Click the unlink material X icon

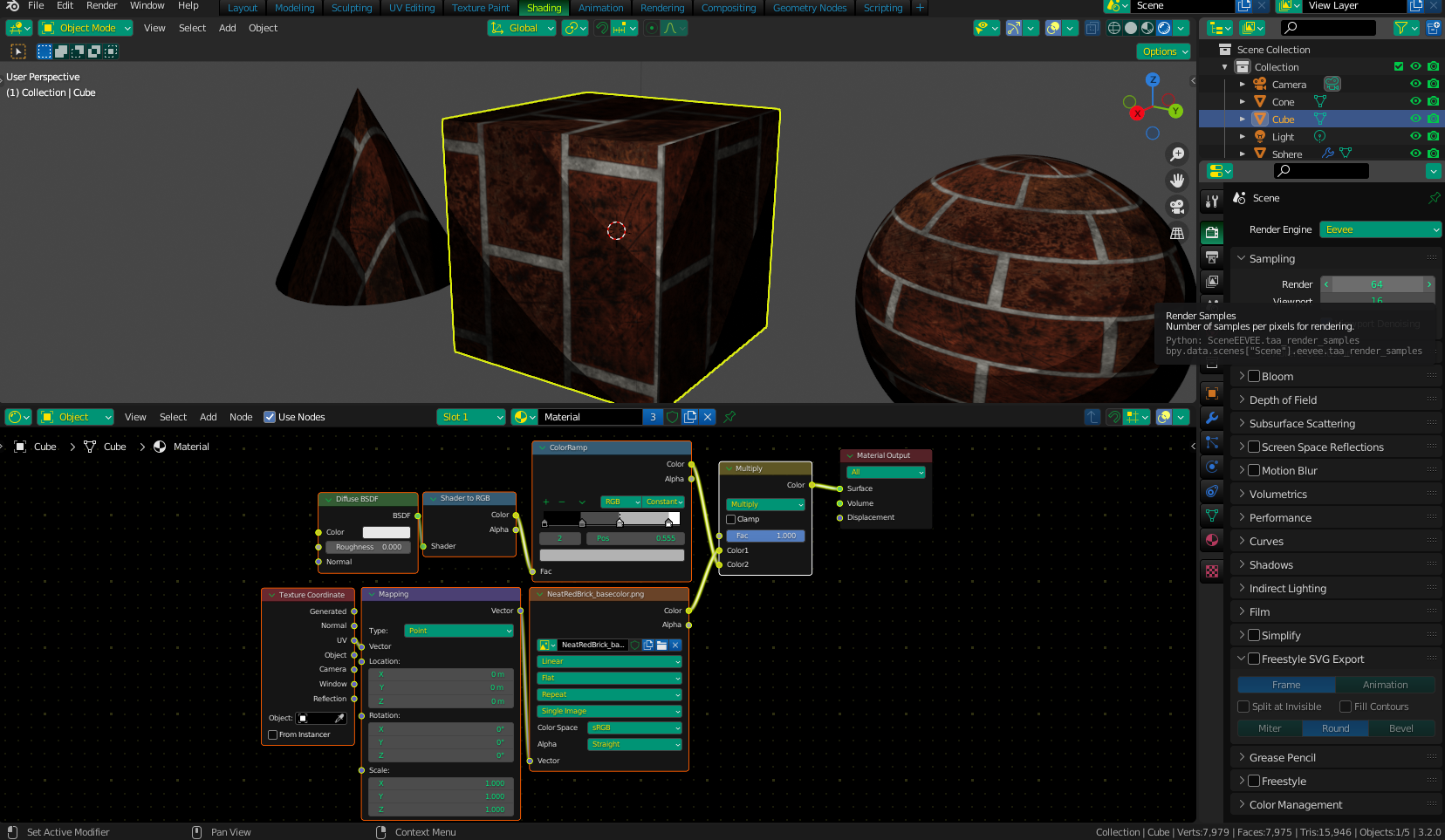[x=708, y=417]
